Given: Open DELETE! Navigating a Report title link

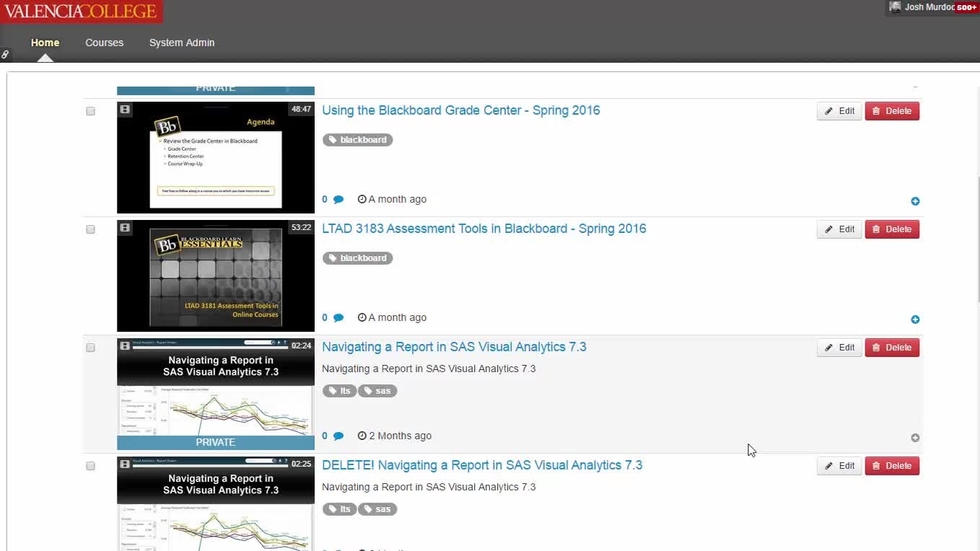Looking at the screenshot, I should tap(482, 465).
